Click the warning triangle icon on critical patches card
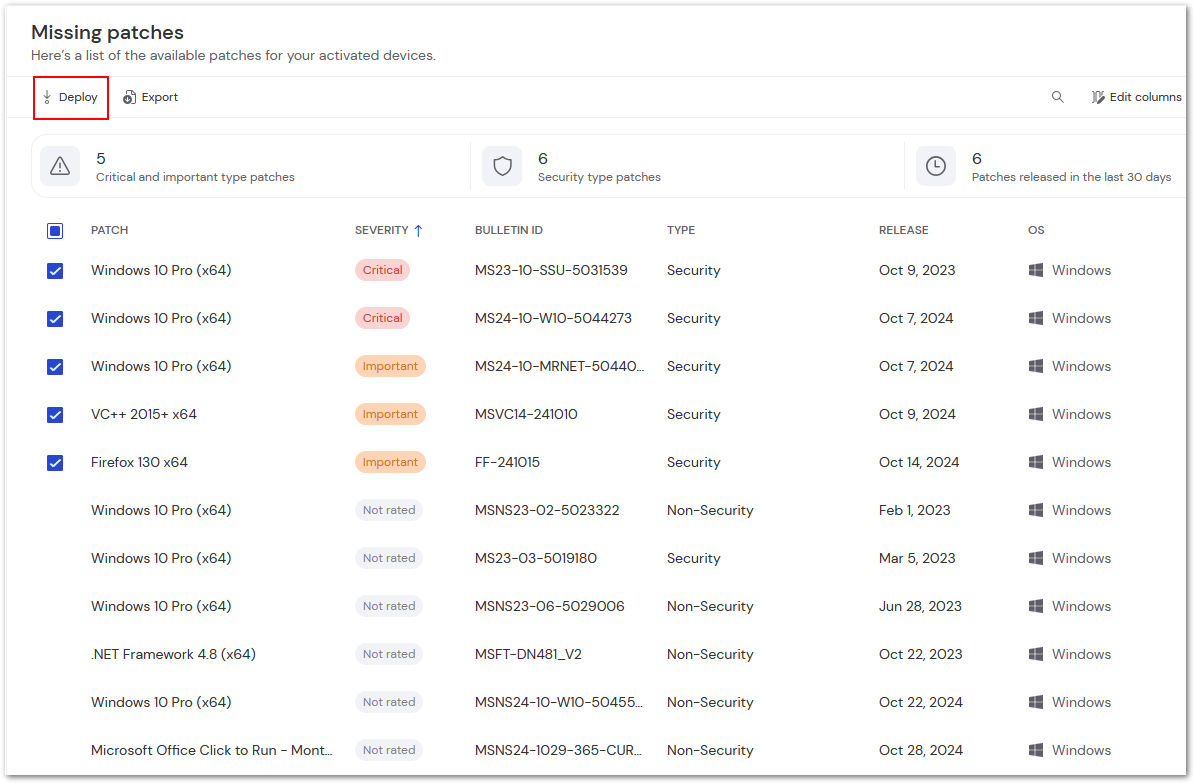The height and width of the screenshot is (784, 1195). coord(59,166)
